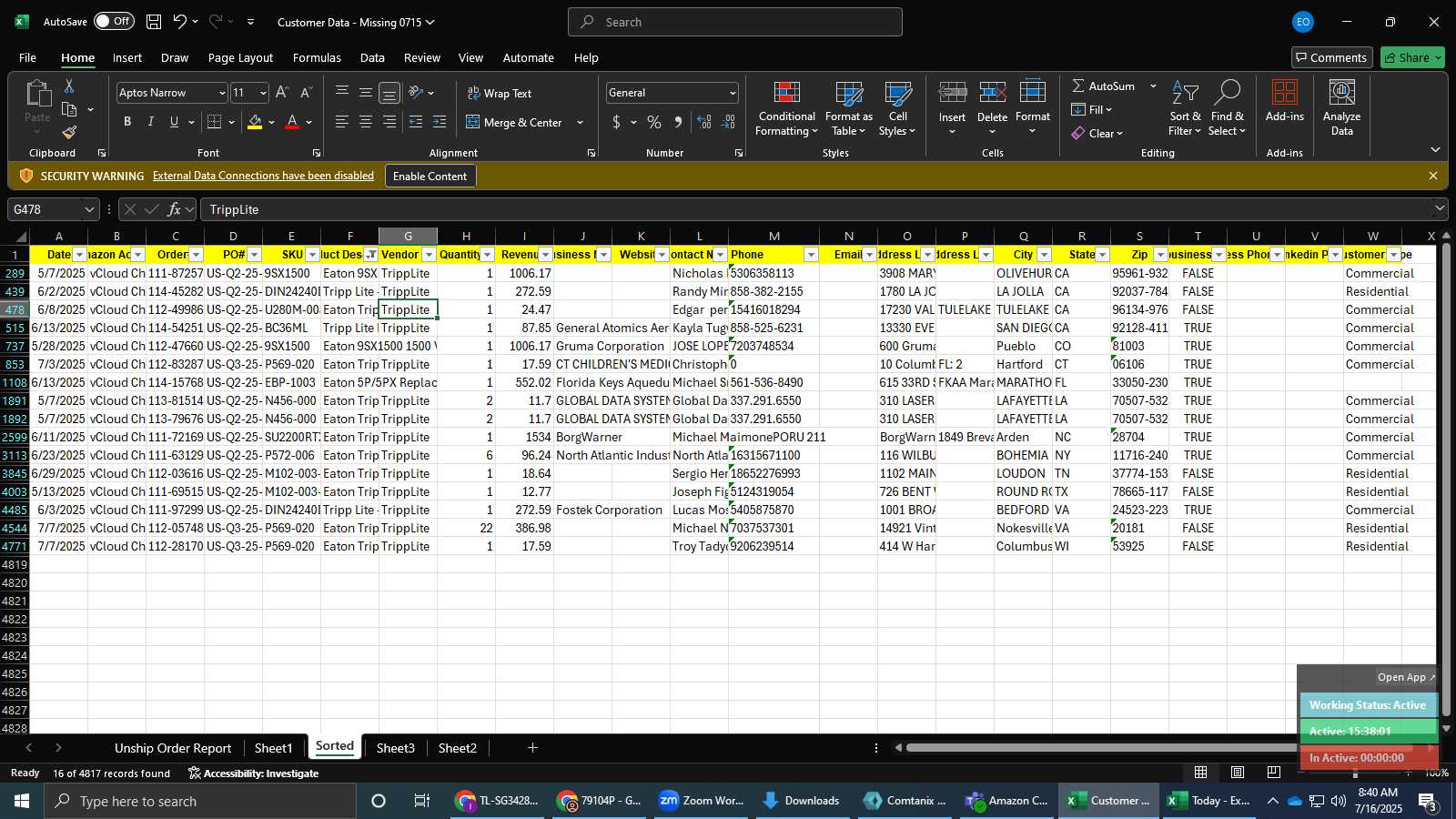Click the Undo arrow icon

pyautogui.click(x=180, y=22)
